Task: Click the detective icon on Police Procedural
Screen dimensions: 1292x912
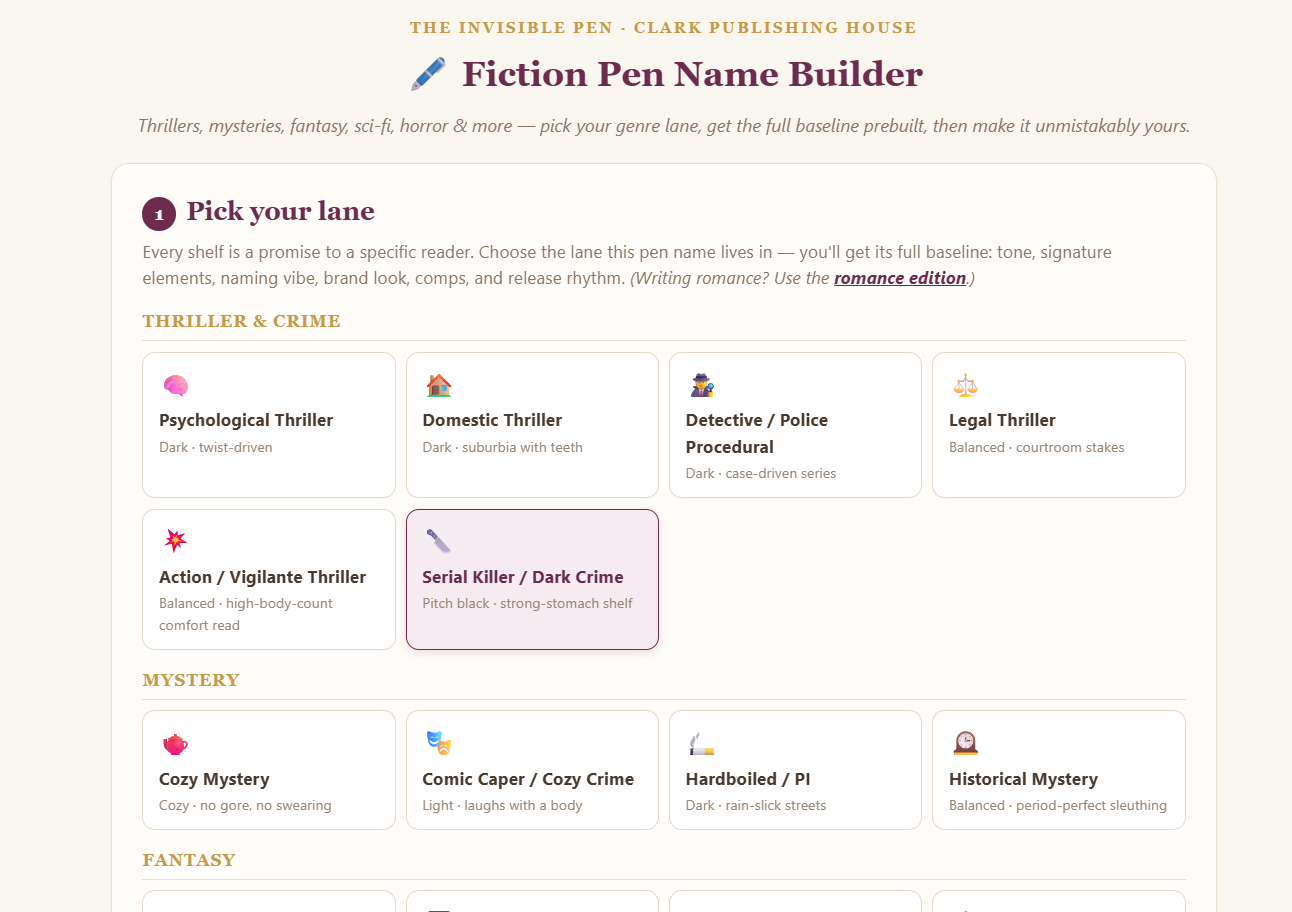Action: coord(702,386)
